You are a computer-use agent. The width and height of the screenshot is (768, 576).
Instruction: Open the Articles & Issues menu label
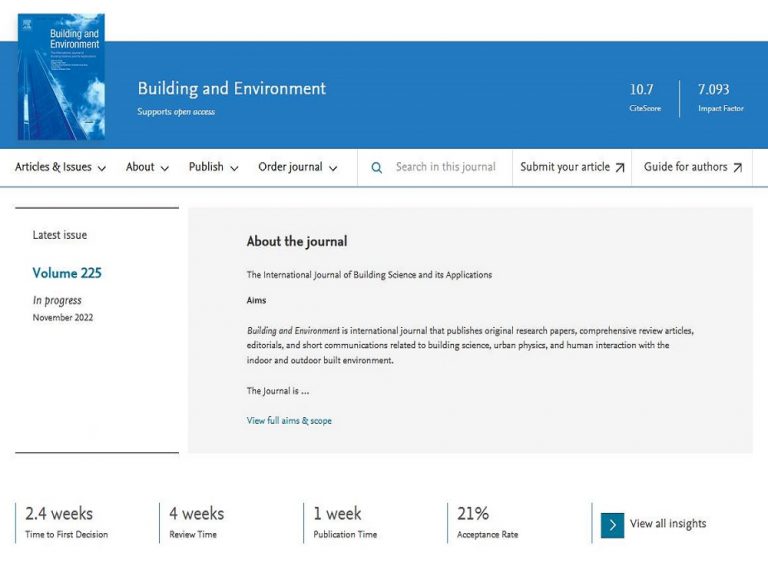53,167
